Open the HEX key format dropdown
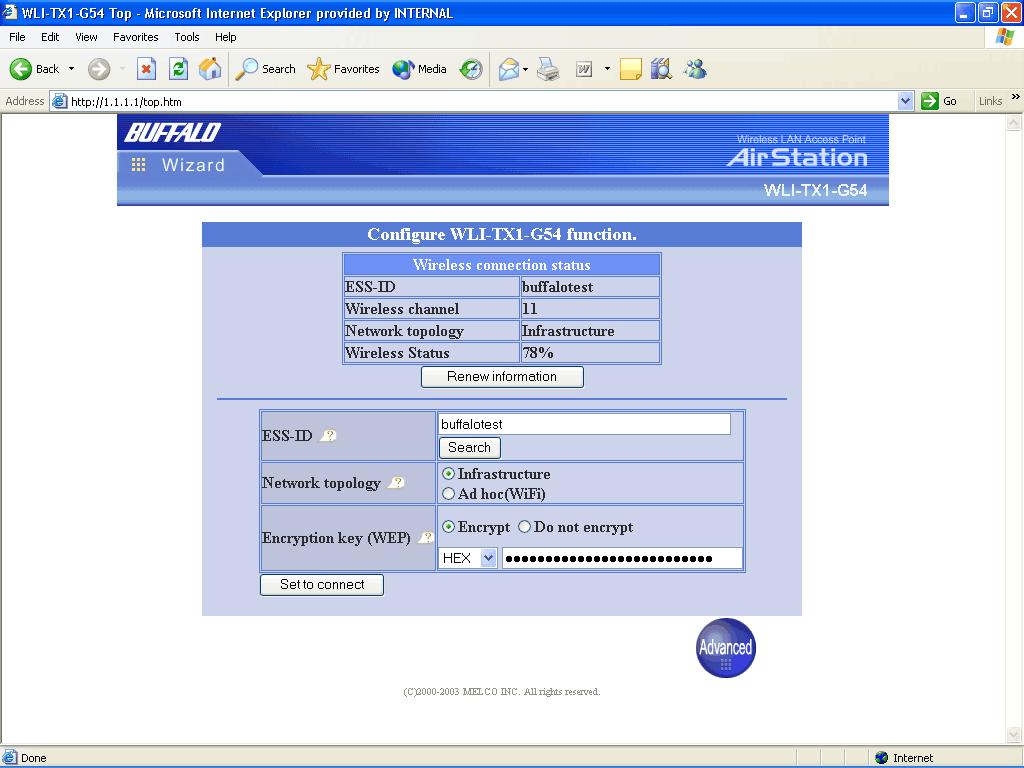1024x768 pixels. coord(468,558)
